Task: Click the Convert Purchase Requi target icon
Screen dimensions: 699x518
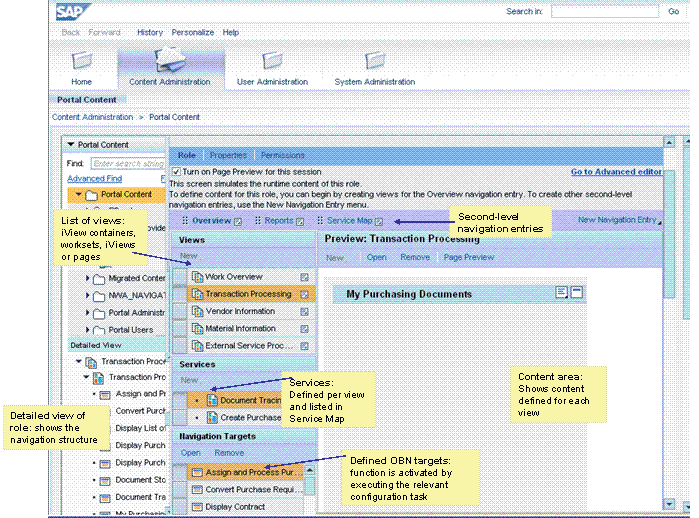Action: pyautogui.click(x=197, y=489)
